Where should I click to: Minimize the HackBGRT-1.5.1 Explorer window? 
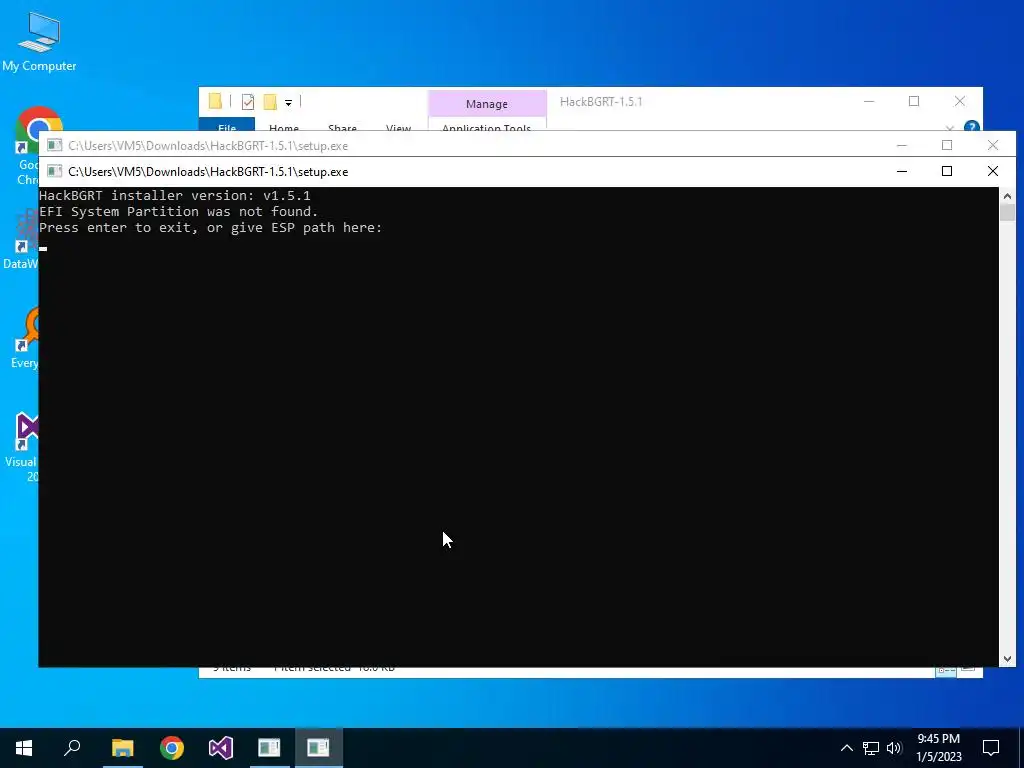(x=869, y=101)
